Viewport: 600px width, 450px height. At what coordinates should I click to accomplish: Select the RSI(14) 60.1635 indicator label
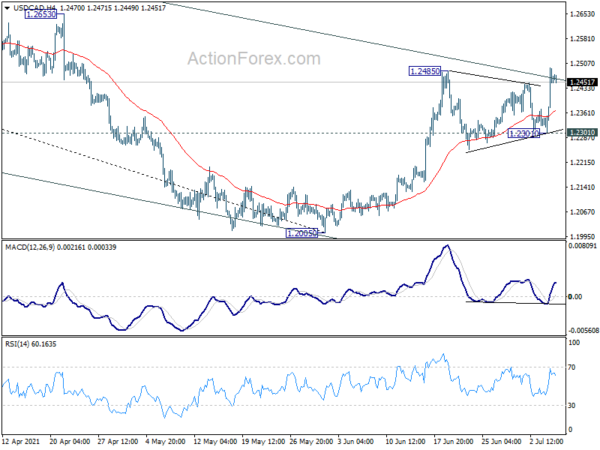[x=31, y=344]
